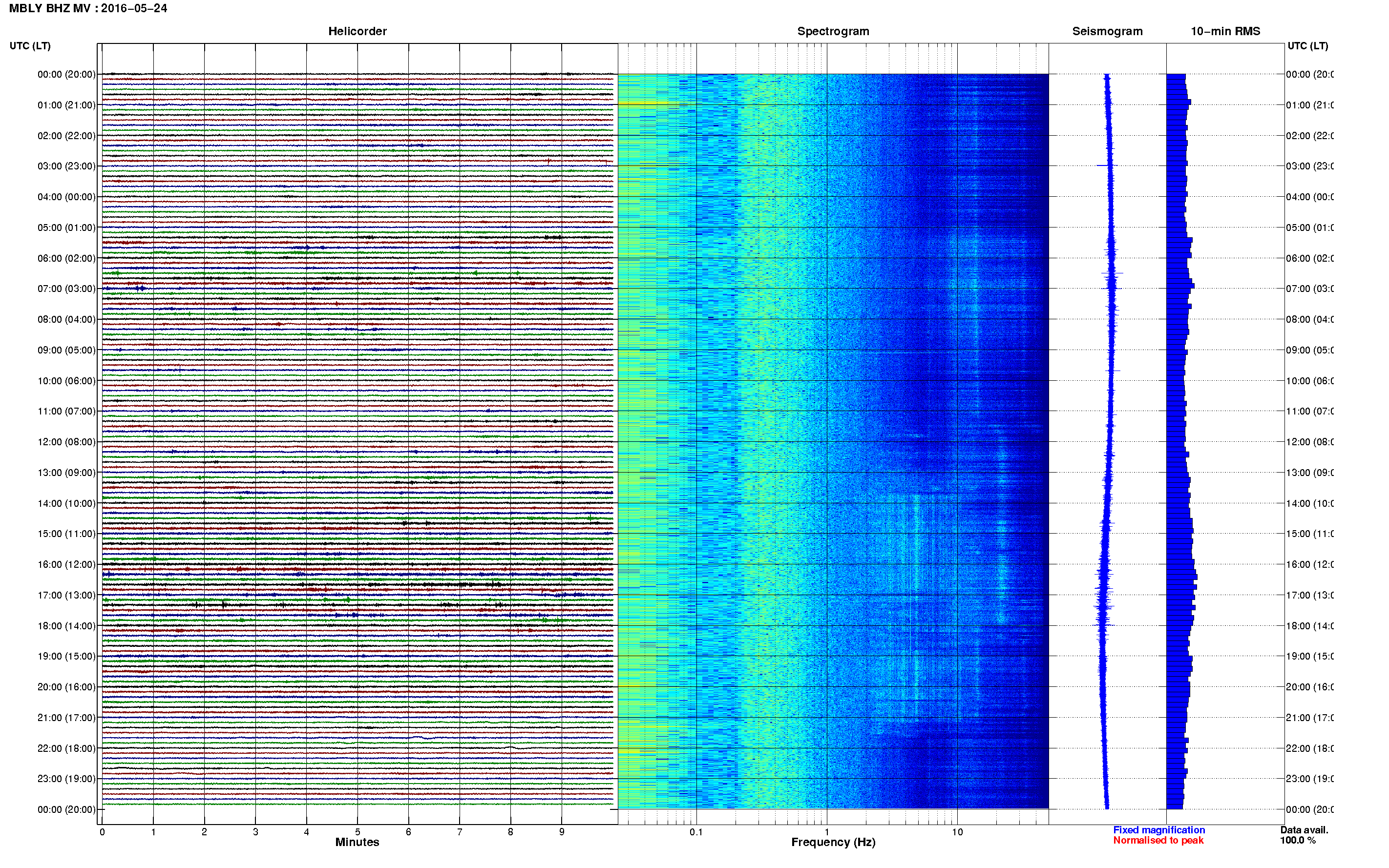Select the left 16:00 (12:00) time label
The width and height of the screenshot is (1389, 868).
[x=66, y=564]
